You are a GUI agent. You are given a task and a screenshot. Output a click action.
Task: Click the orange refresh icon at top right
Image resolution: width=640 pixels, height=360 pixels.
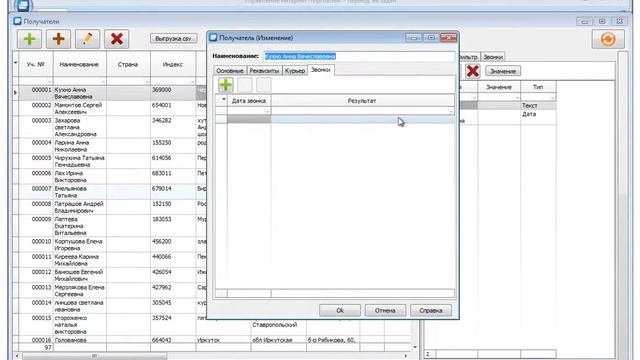click(x=608, y=39)
